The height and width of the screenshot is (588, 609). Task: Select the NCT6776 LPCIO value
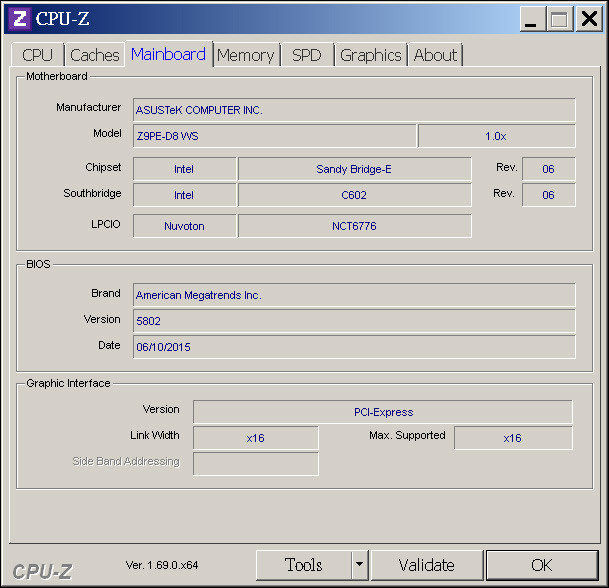[354, 226]
